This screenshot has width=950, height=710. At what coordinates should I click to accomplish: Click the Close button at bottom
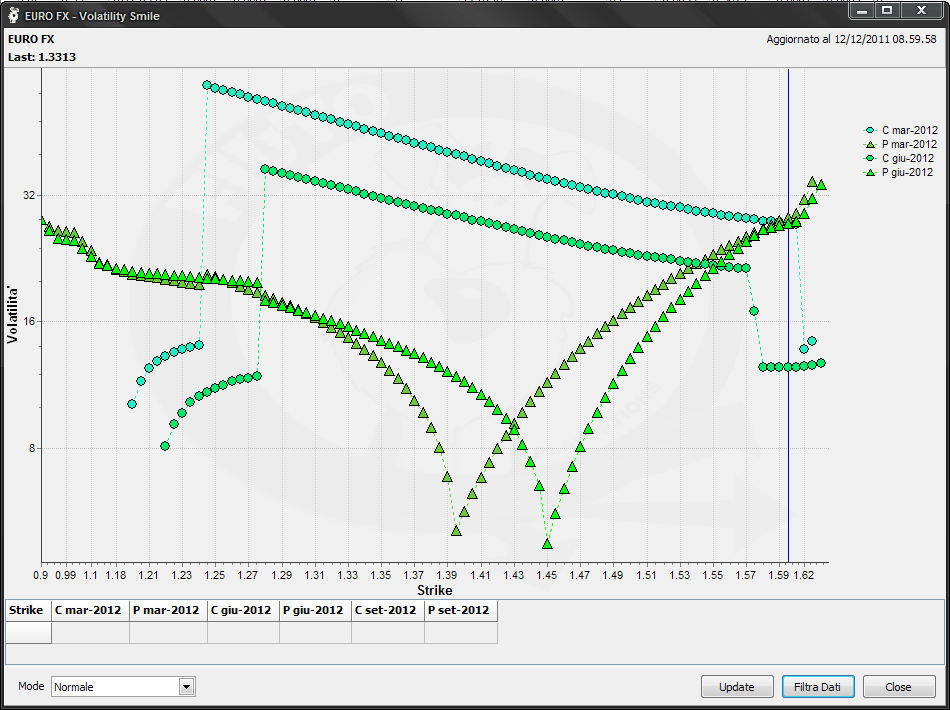(x=899, y=686)
